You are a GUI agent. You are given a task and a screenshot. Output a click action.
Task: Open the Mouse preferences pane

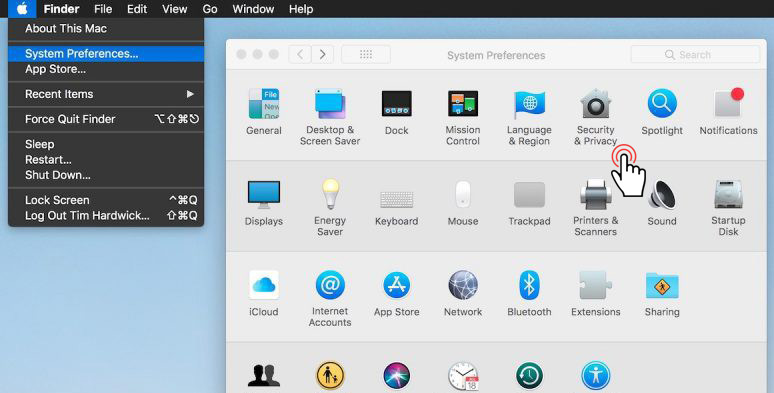[463, 203]
